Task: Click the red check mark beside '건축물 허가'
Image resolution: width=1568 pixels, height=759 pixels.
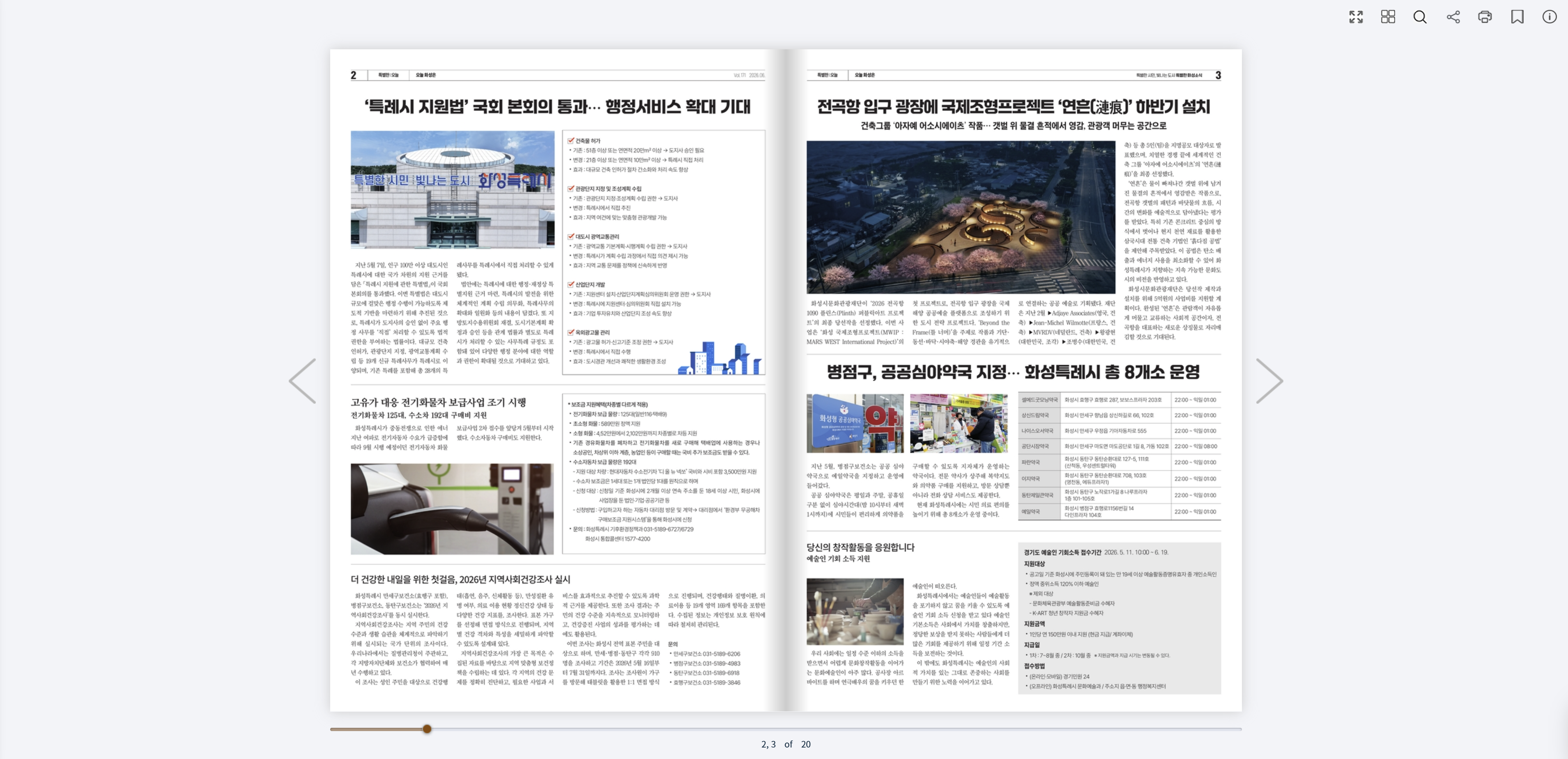Action: (x=571, y=140)
